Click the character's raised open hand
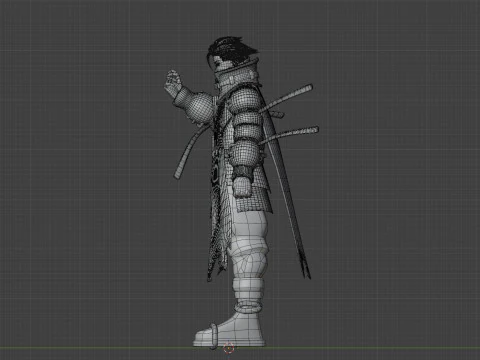 tap(173, 83)
